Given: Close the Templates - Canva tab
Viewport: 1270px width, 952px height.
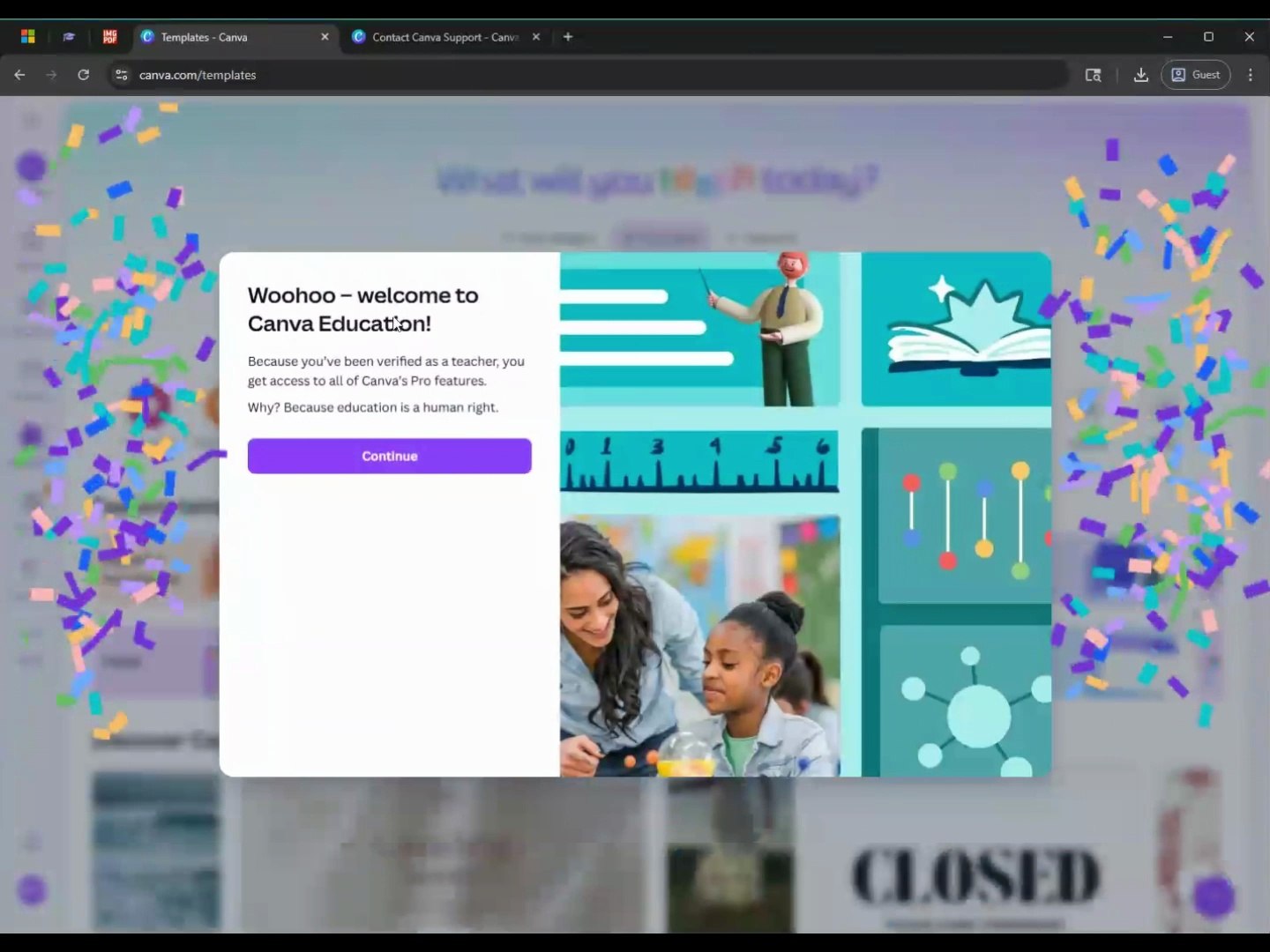Looking at the screenshot, I should pyautogui.click(x=325, y=37).
